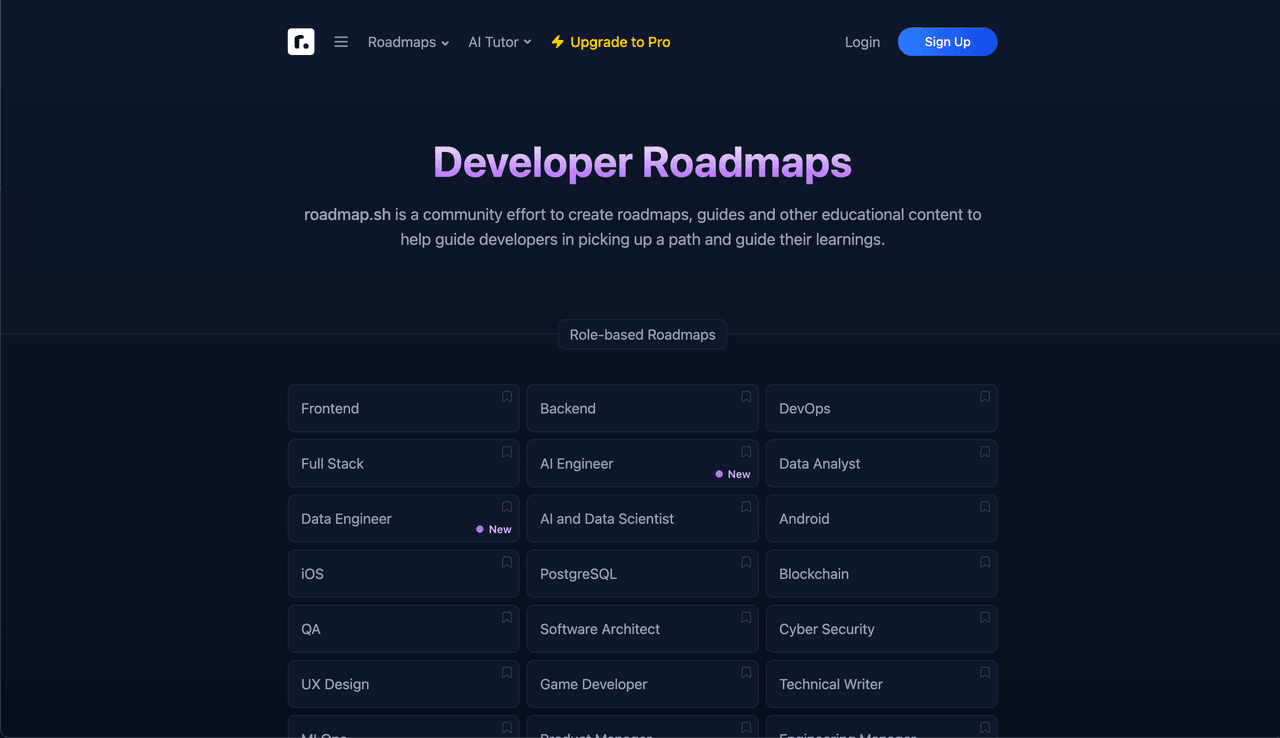Bookmark the DevOps roadmap

[985, 397]
